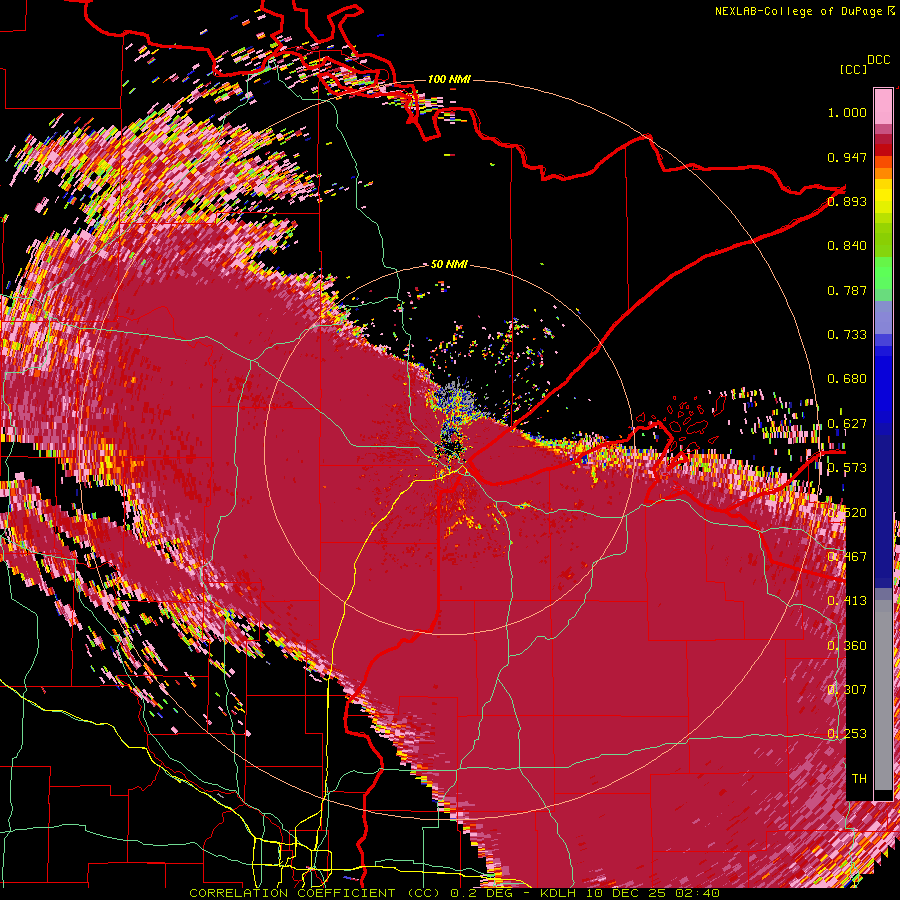
Task: Click the NEXLAB-College of DuPage title text
Action: [x=798, y=11]
